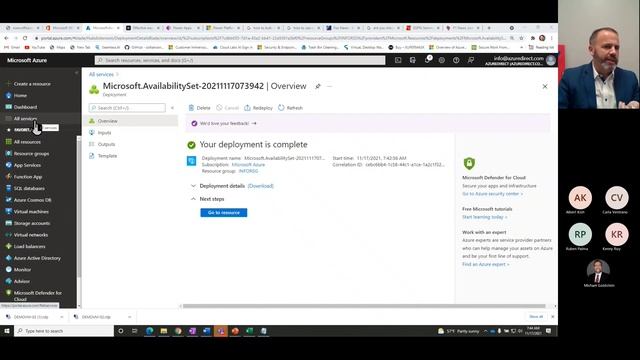Screen dimensions: 640x360
Task: Select the Overview menu item
Action: pyautogui.click(x=131, y=121)
